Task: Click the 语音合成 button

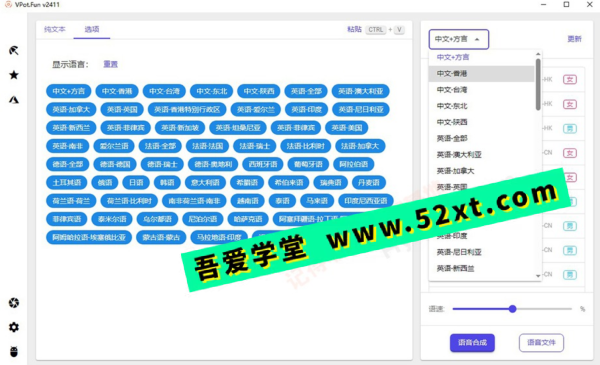Action: [472, 342]
